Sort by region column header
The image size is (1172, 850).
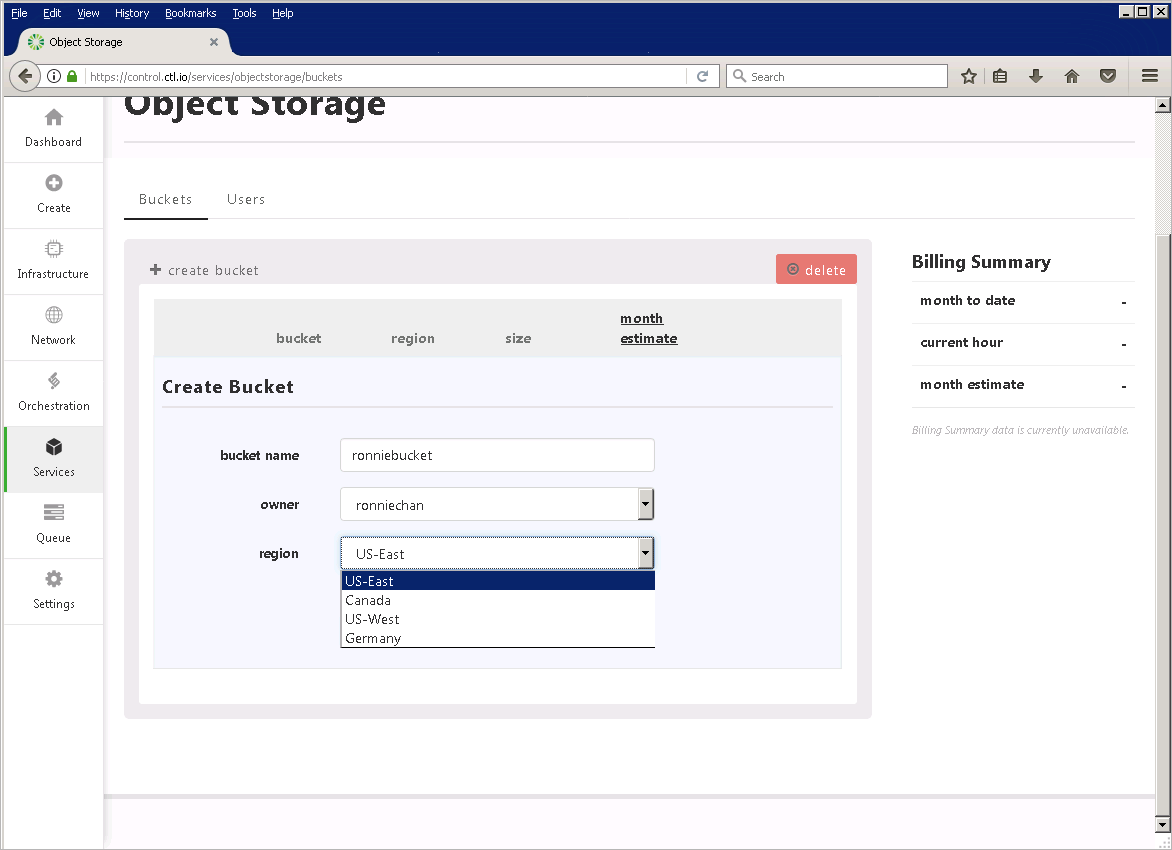[x=413, y=338]
